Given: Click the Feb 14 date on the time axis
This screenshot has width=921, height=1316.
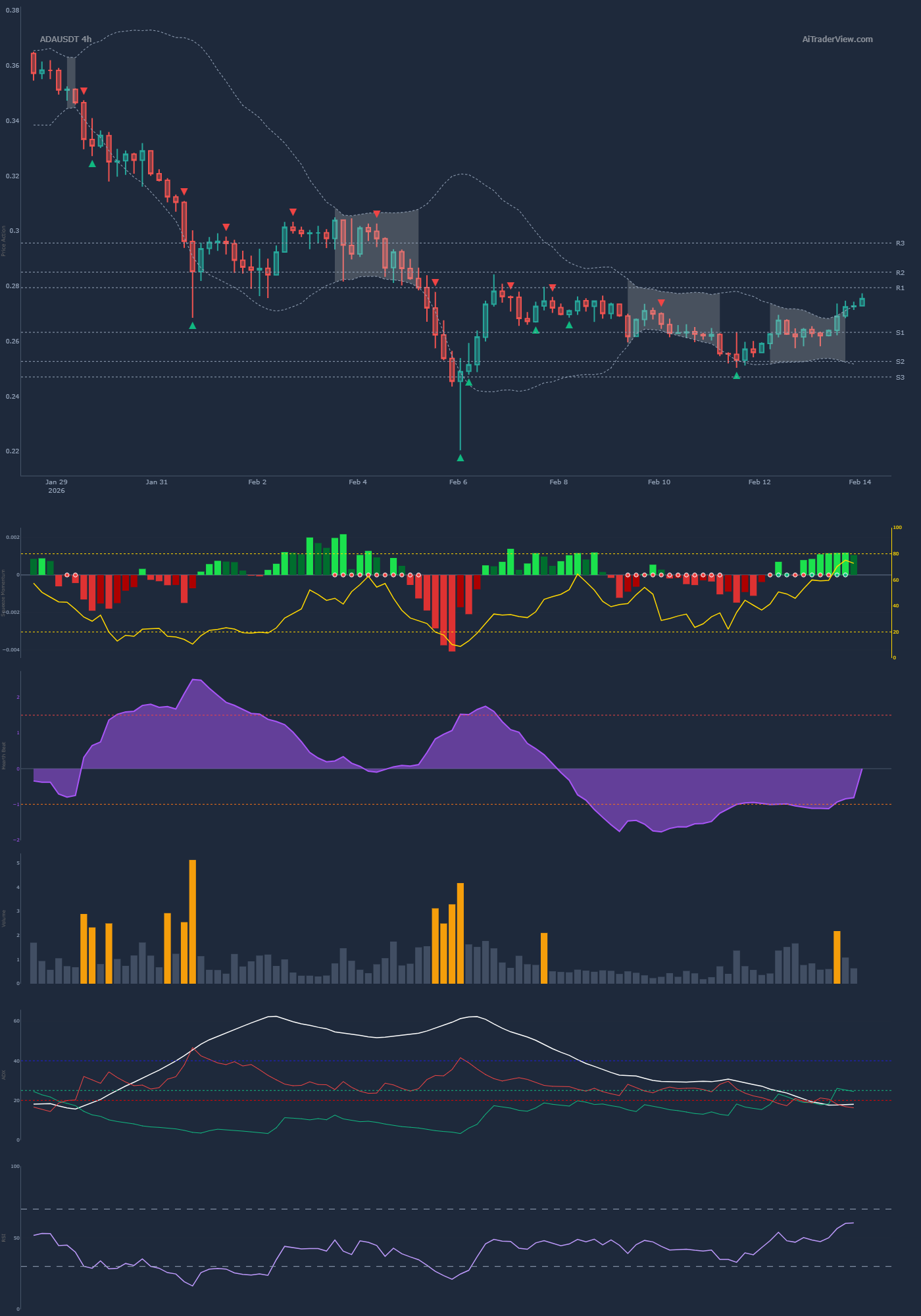Looking at the screenshot, I should (x=859, y=482).
